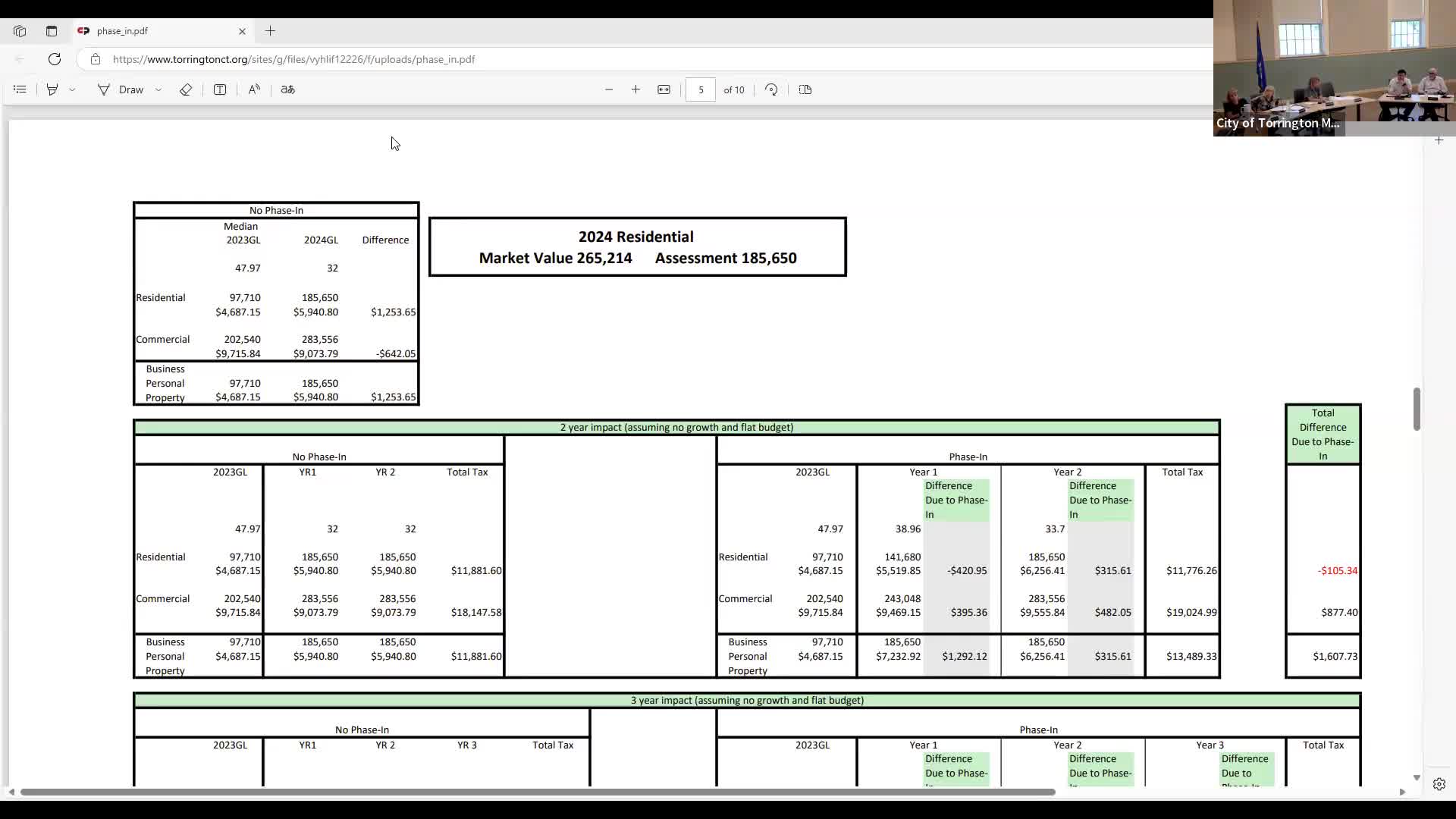1456x819 pixels.
Task: Click the 33.7 Year 2 mill rate
Action: pyautogui.click(x=1055, y=529)
